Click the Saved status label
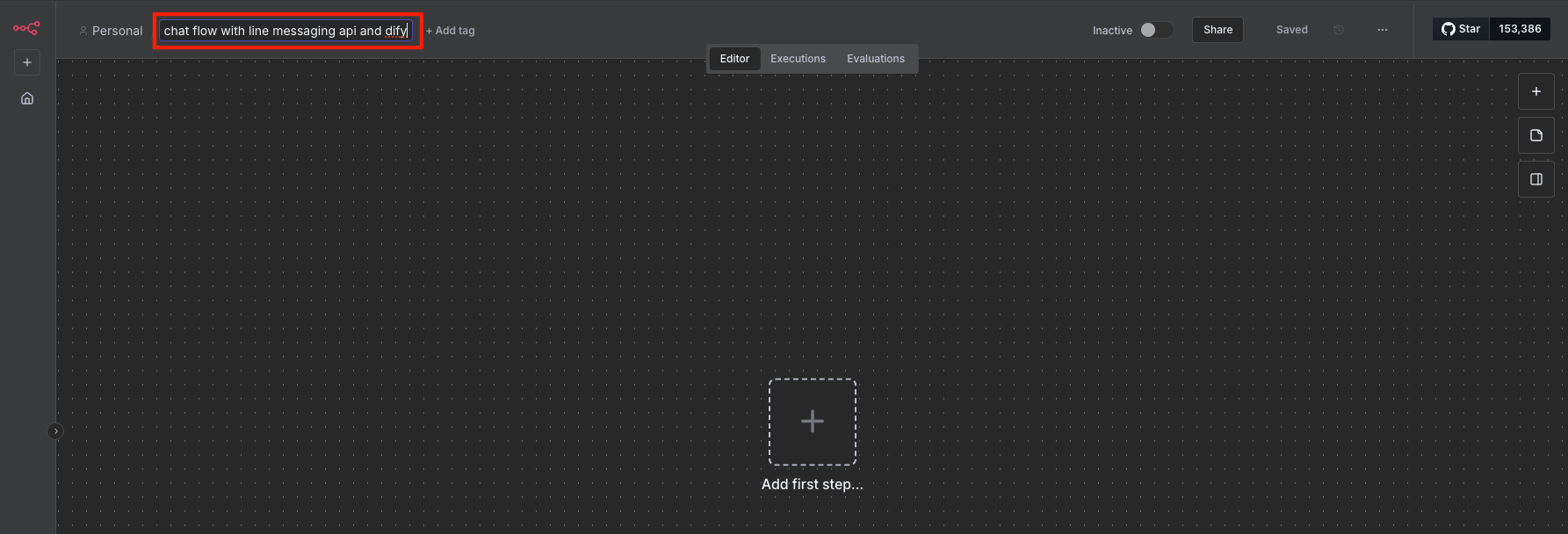This screenshot has width=1568, height=534. (1291, 30)
